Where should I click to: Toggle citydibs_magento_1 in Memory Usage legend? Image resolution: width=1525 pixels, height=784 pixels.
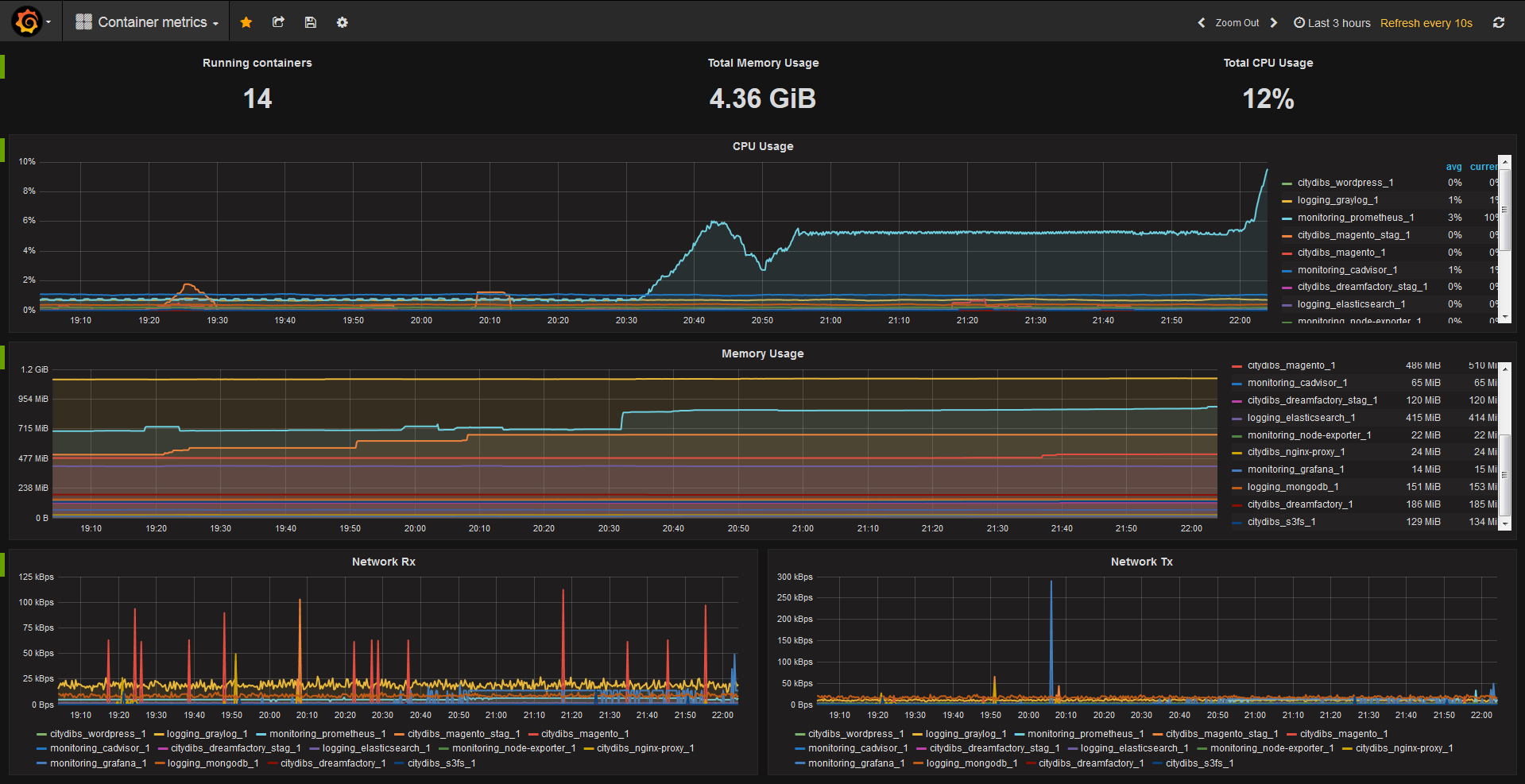click(1281, 365)
